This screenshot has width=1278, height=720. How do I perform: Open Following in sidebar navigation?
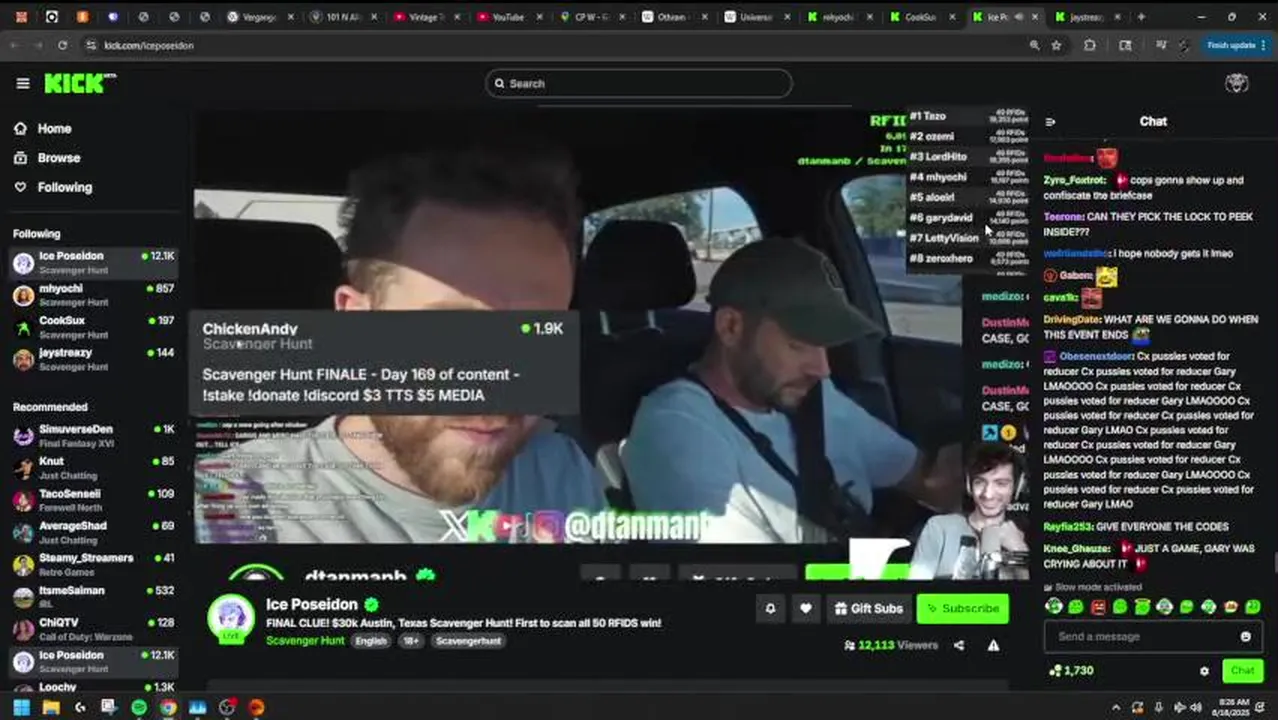52,187
